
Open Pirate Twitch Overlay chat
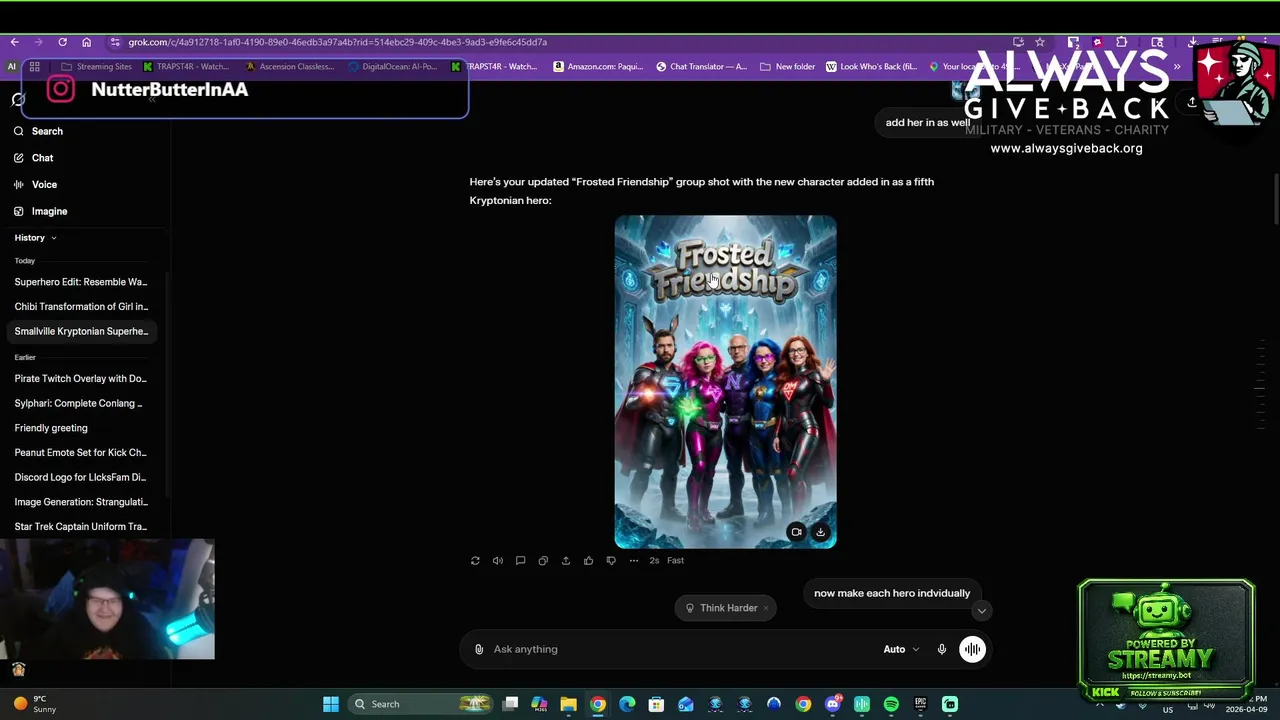tap(81, 379)
